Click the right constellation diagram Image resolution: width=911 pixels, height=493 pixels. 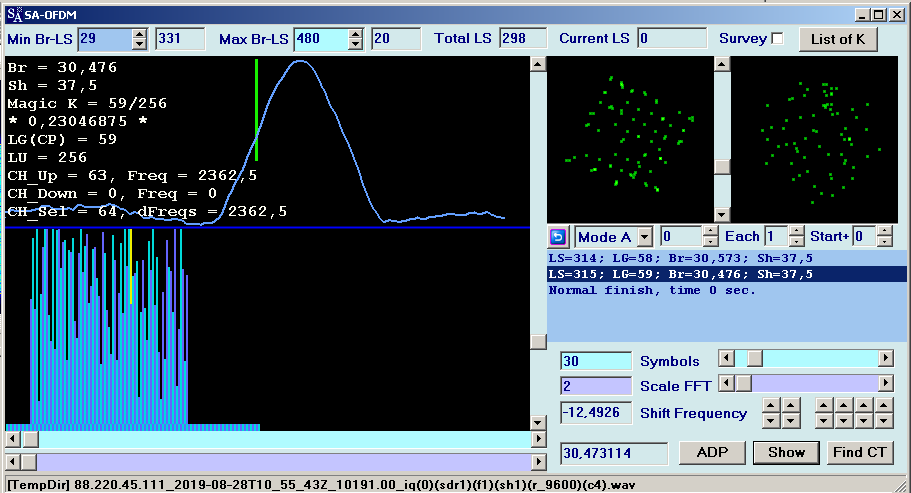click(x=814, y=139)
